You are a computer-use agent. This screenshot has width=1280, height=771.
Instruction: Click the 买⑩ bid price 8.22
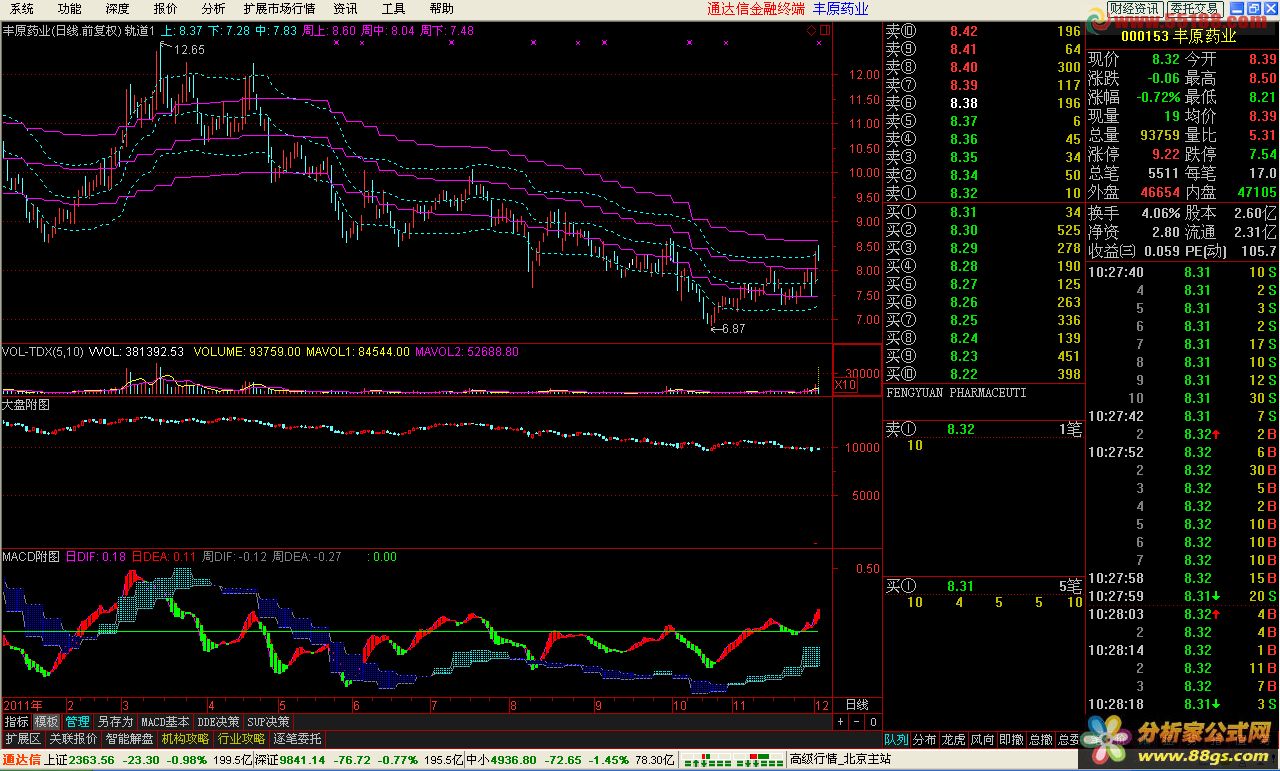[964, 374]
